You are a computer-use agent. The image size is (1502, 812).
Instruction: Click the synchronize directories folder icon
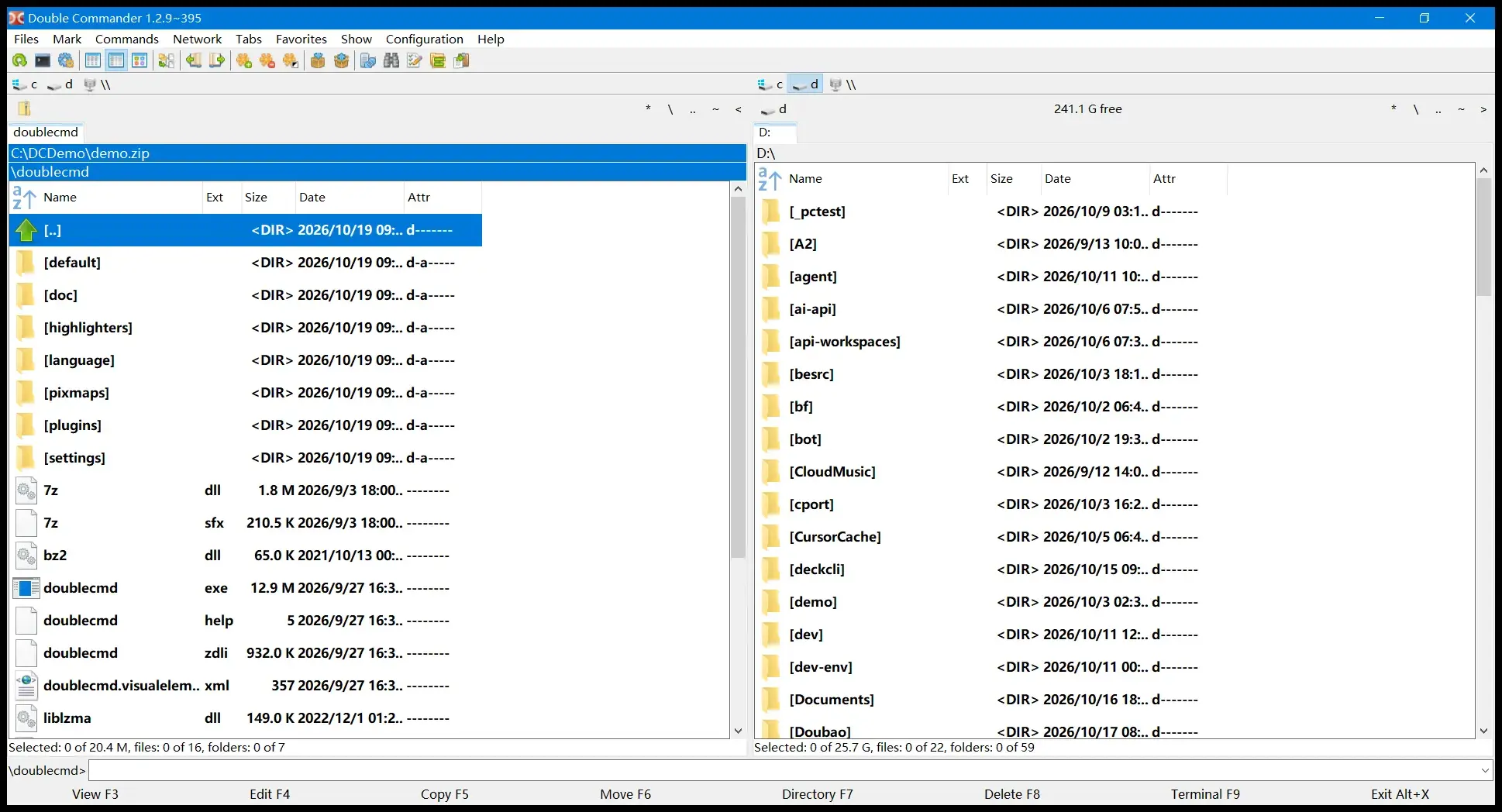438,60
